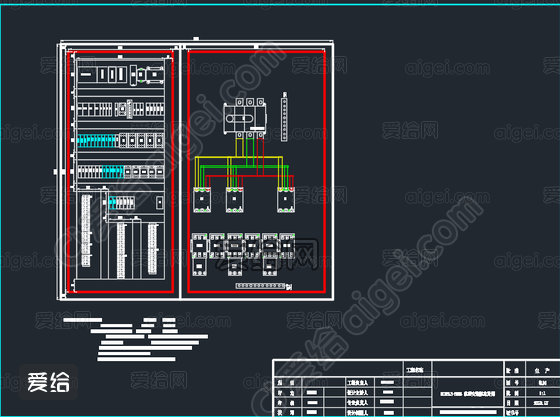Select the first contactor in the contactor row
The image size is (560, 417).
pos(199,246)
